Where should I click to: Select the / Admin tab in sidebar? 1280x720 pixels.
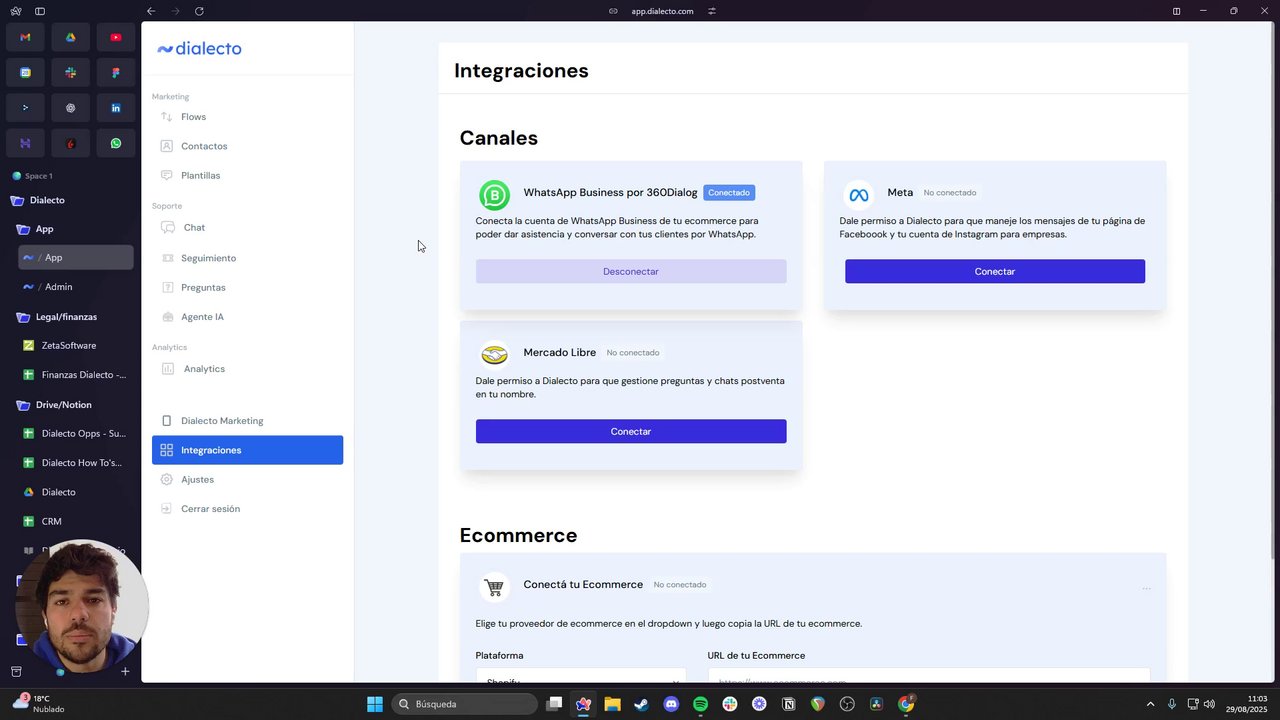75,287
